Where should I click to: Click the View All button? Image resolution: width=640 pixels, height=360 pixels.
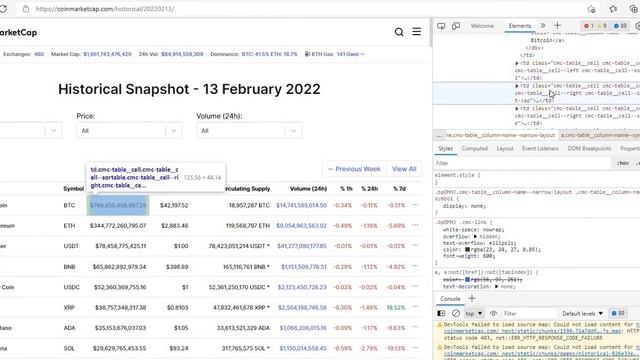click(404, 169)
